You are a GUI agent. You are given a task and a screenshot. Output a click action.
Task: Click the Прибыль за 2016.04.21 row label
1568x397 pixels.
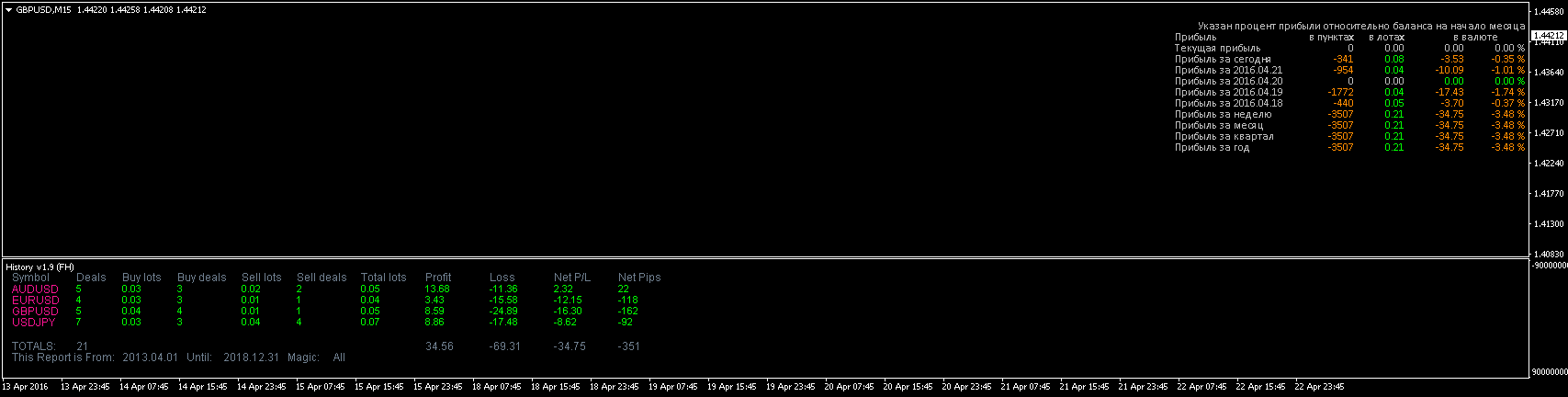click(x=1228, y=70)
